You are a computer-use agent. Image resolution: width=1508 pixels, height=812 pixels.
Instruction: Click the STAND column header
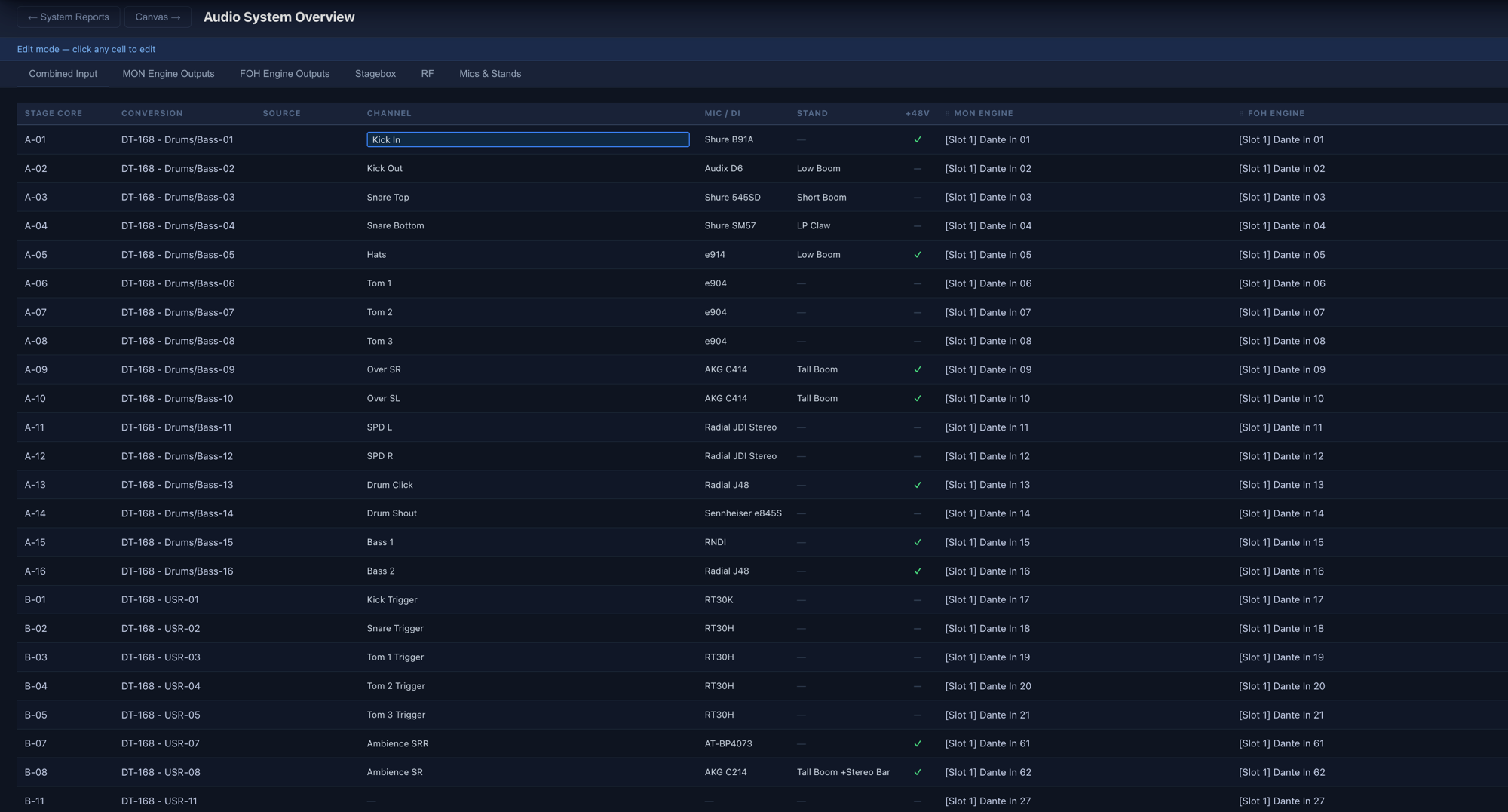pos(812,113)
